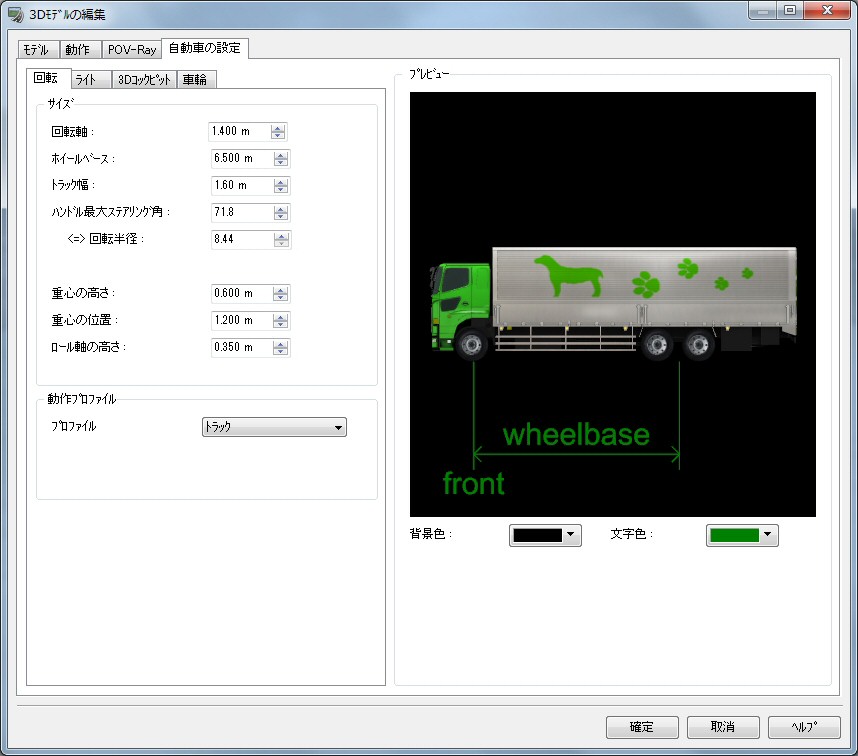
Task: Increase ハンドル最大ステアリング角 with up arrow
Action: (x=281, y=208)
